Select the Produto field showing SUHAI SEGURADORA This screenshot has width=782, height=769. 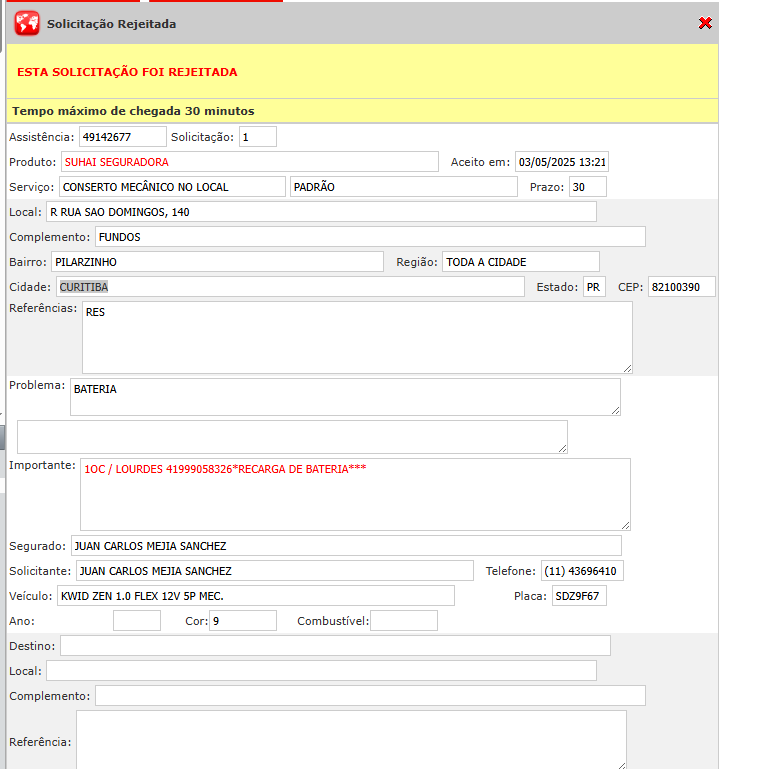(x=249, y=162)
